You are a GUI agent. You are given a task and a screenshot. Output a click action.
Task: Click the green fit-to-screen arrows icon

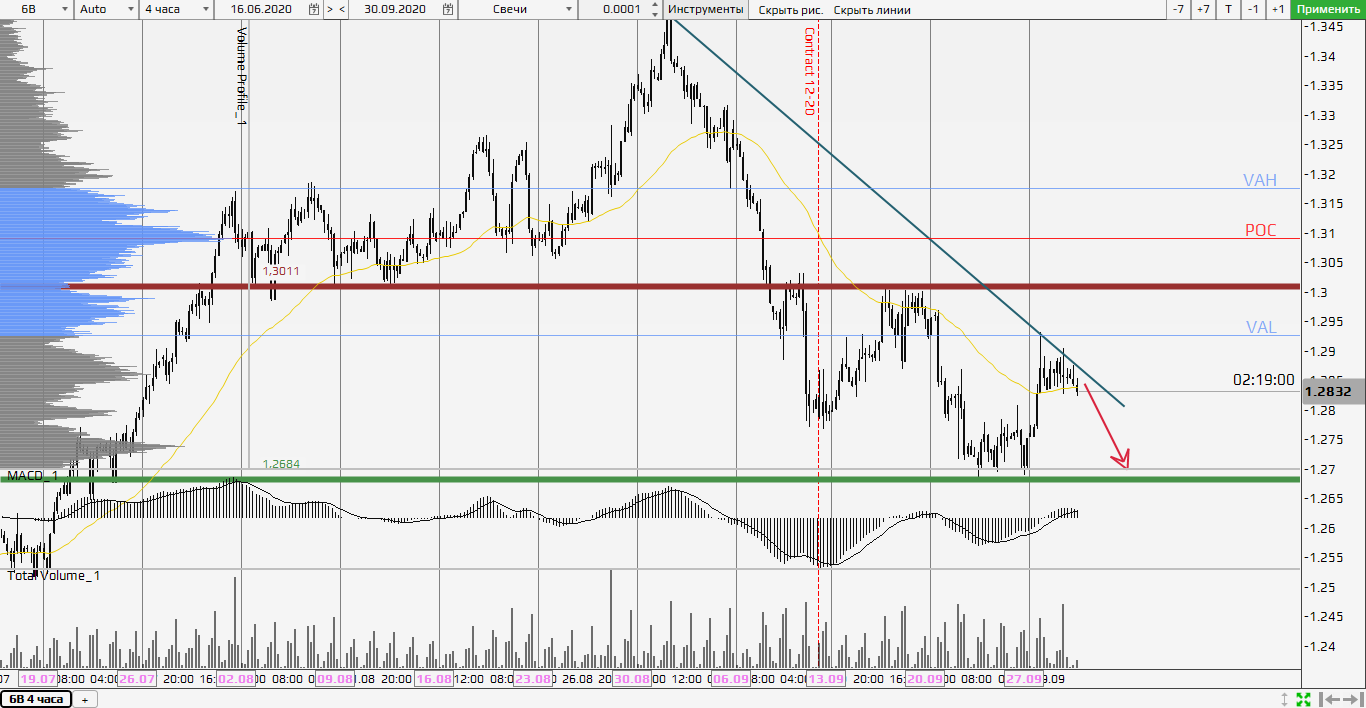(x=1304, y=699)
